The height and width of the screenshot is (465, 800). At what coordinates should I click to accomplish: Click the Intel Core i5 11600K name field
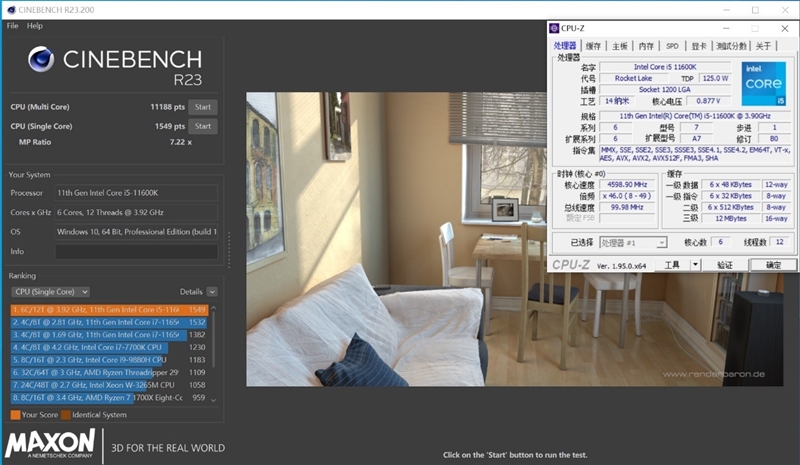tap(665, 67)
